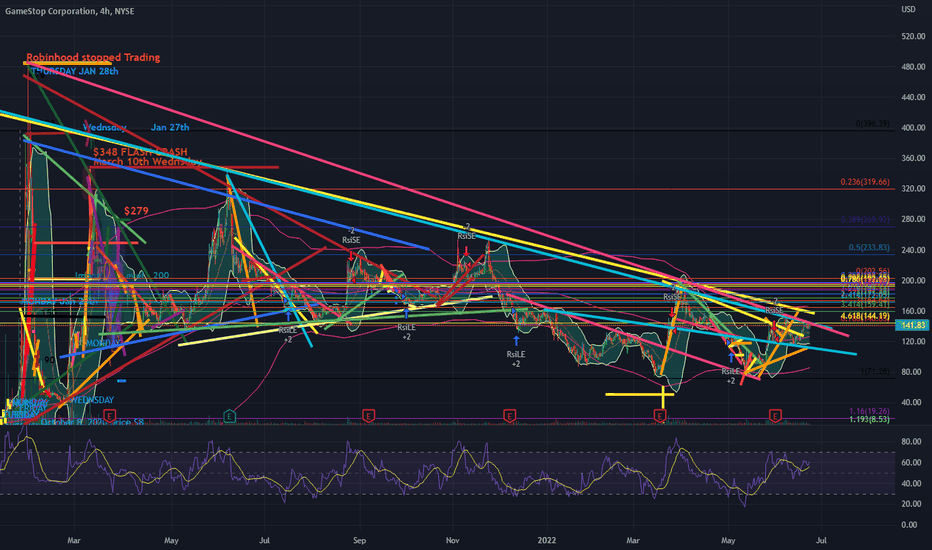
Task: Click the 280.00 price scale value
Action: click(x=913, y=219)
